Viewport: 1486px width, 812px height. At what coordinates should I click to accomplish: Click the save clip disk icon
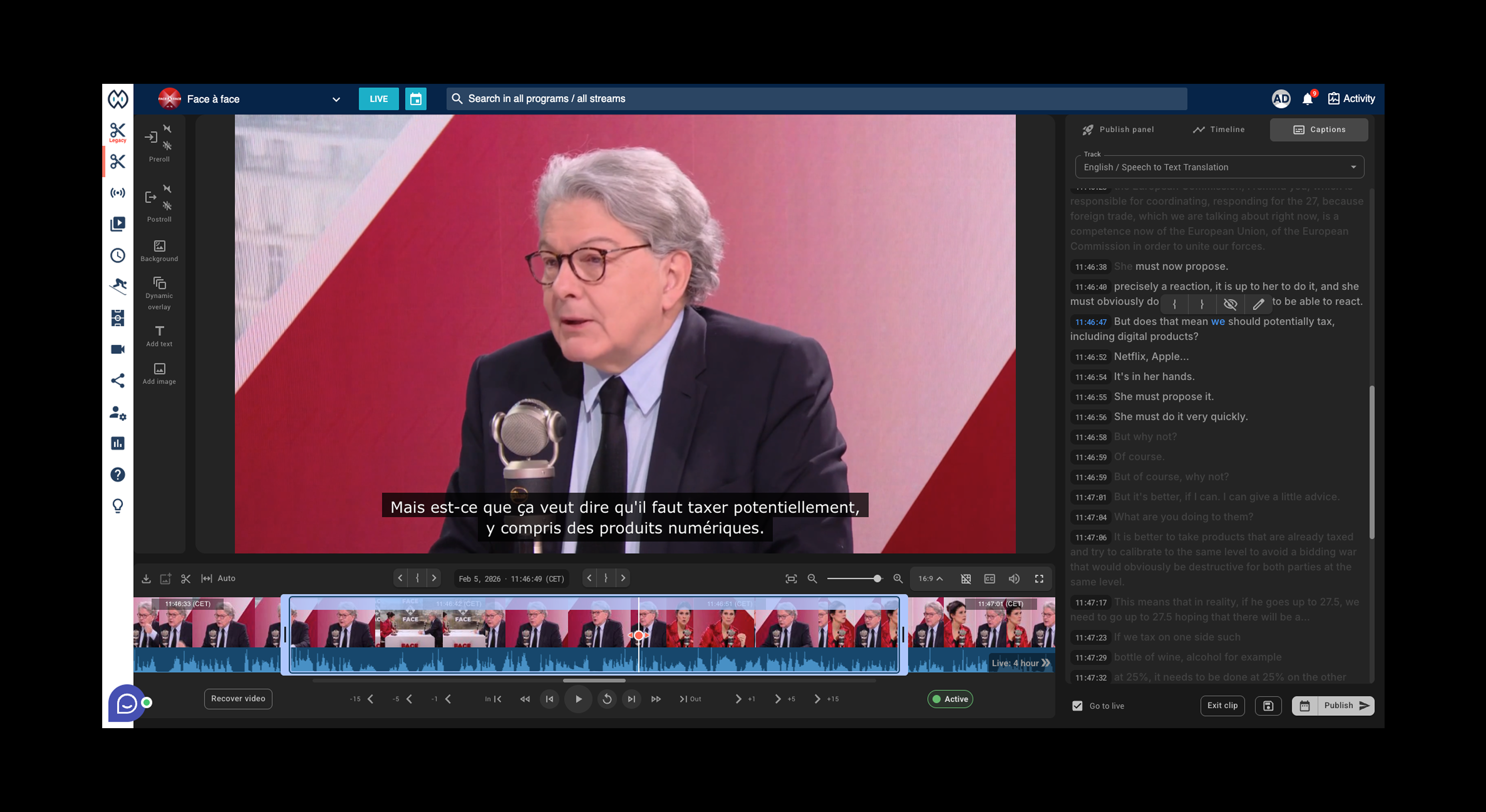pos(1268,706)
